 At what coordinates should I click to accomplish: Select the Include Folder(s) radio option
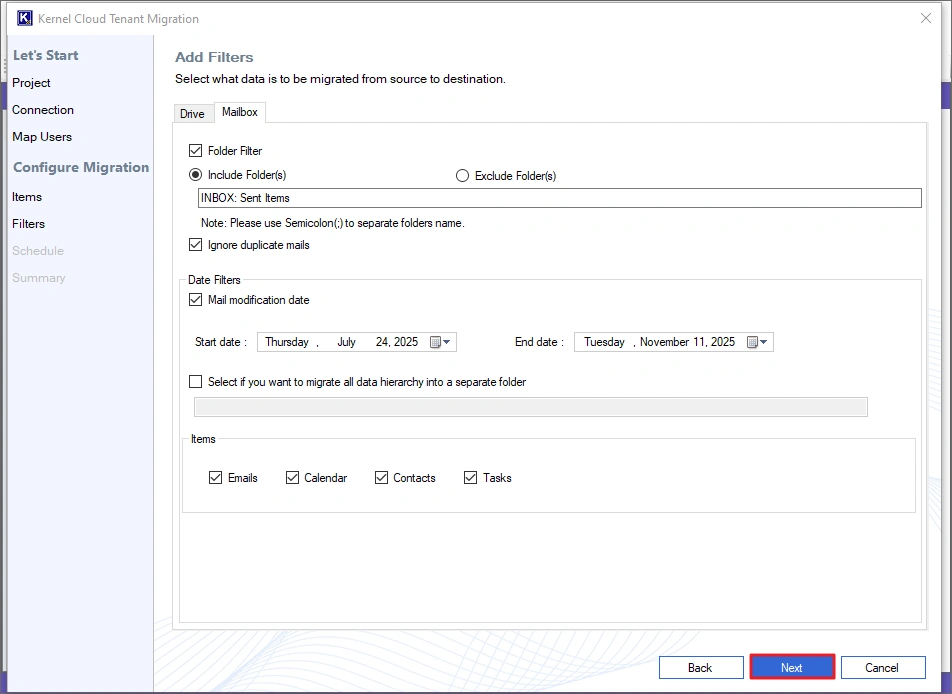pos(195,175)
